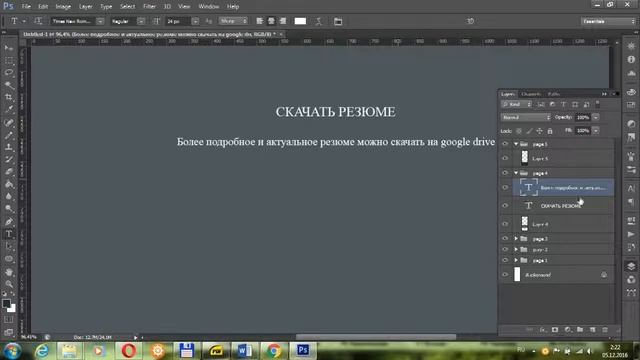This screenshot has height=360, width=640.
Task: Hide Layer 4 visibility
Action: 505,224
